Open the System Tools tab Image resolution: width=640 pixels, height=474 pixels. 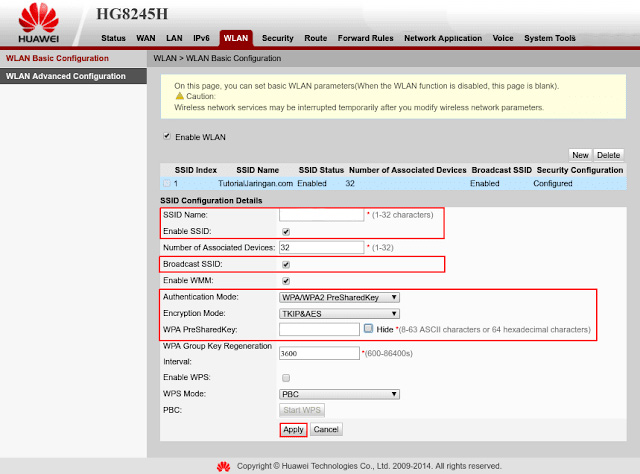(550, 38)
